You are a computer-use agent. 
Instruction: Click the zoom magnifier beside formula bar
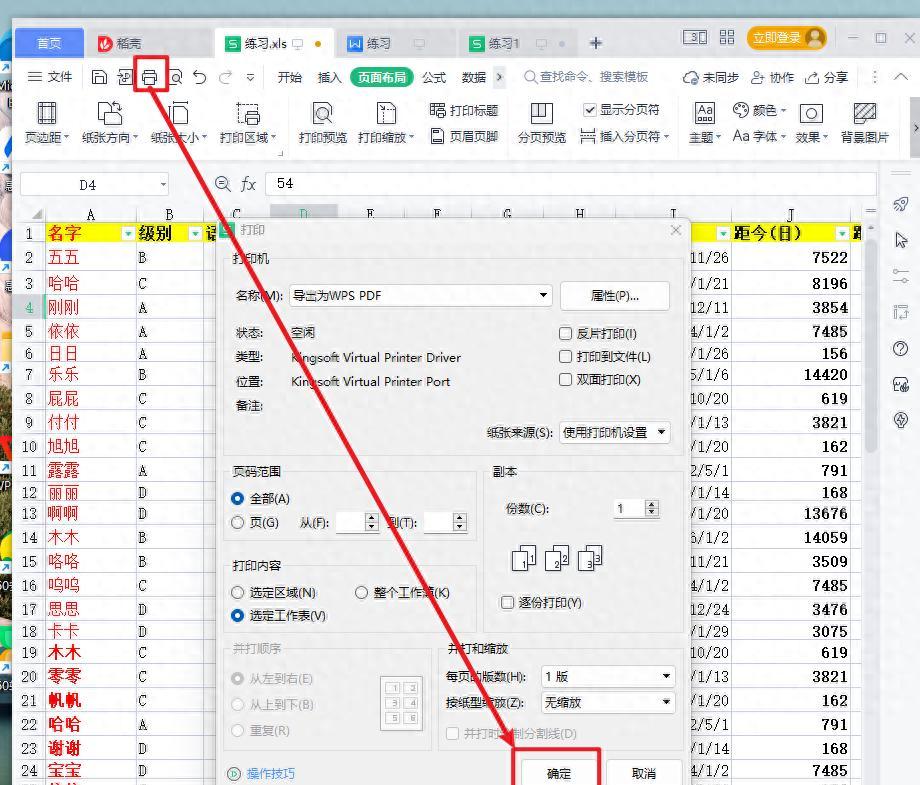tap(222, 184)
